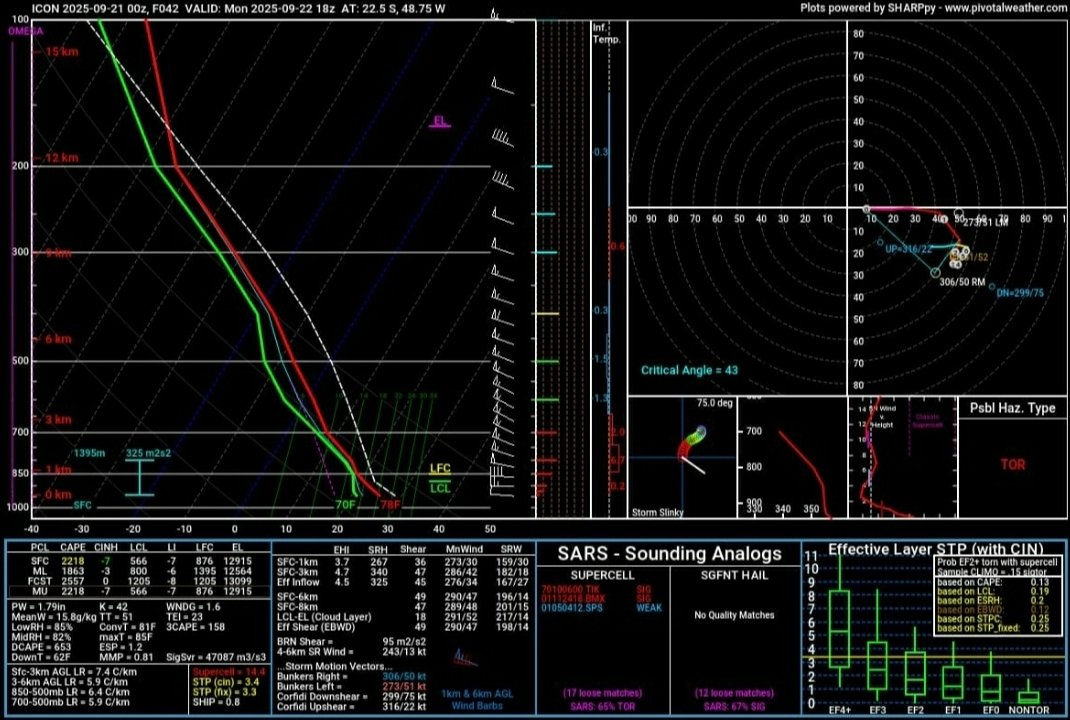Click the DN=299/75 hodograph point

(x=993, y=288)
